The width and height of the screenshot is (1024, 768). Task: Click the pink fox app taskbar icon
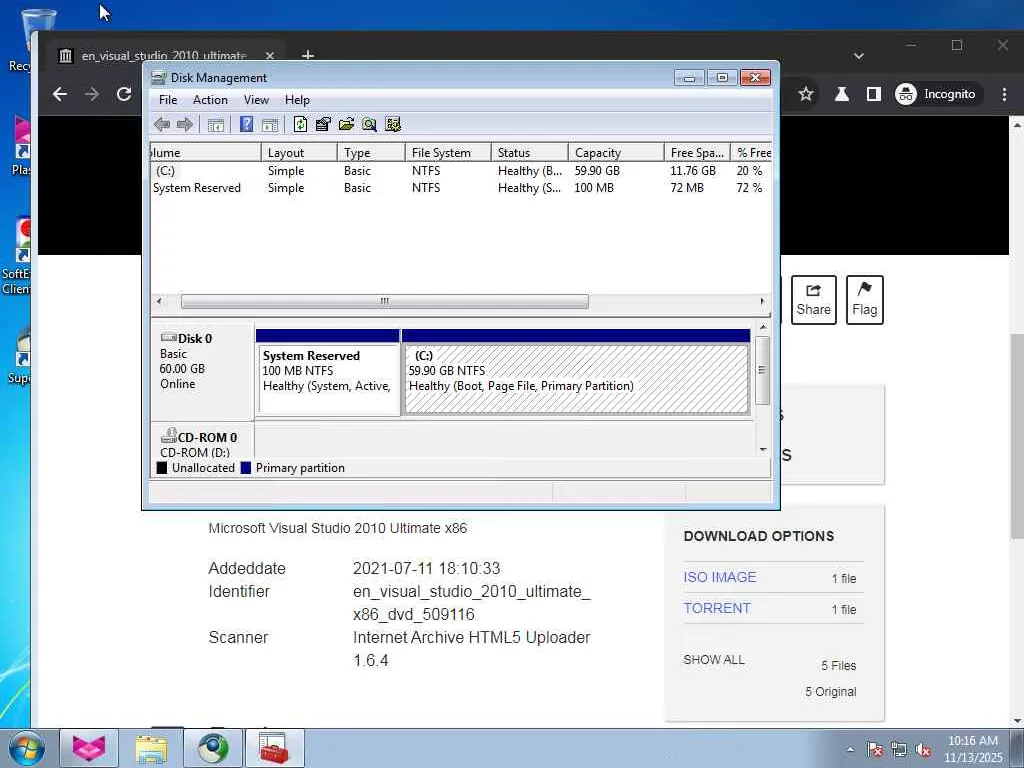coord(89,748)
